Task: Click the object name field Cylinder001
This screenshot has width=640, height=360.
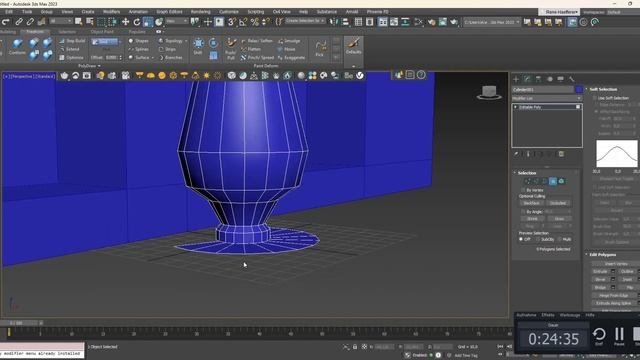Action: (543, 89)
